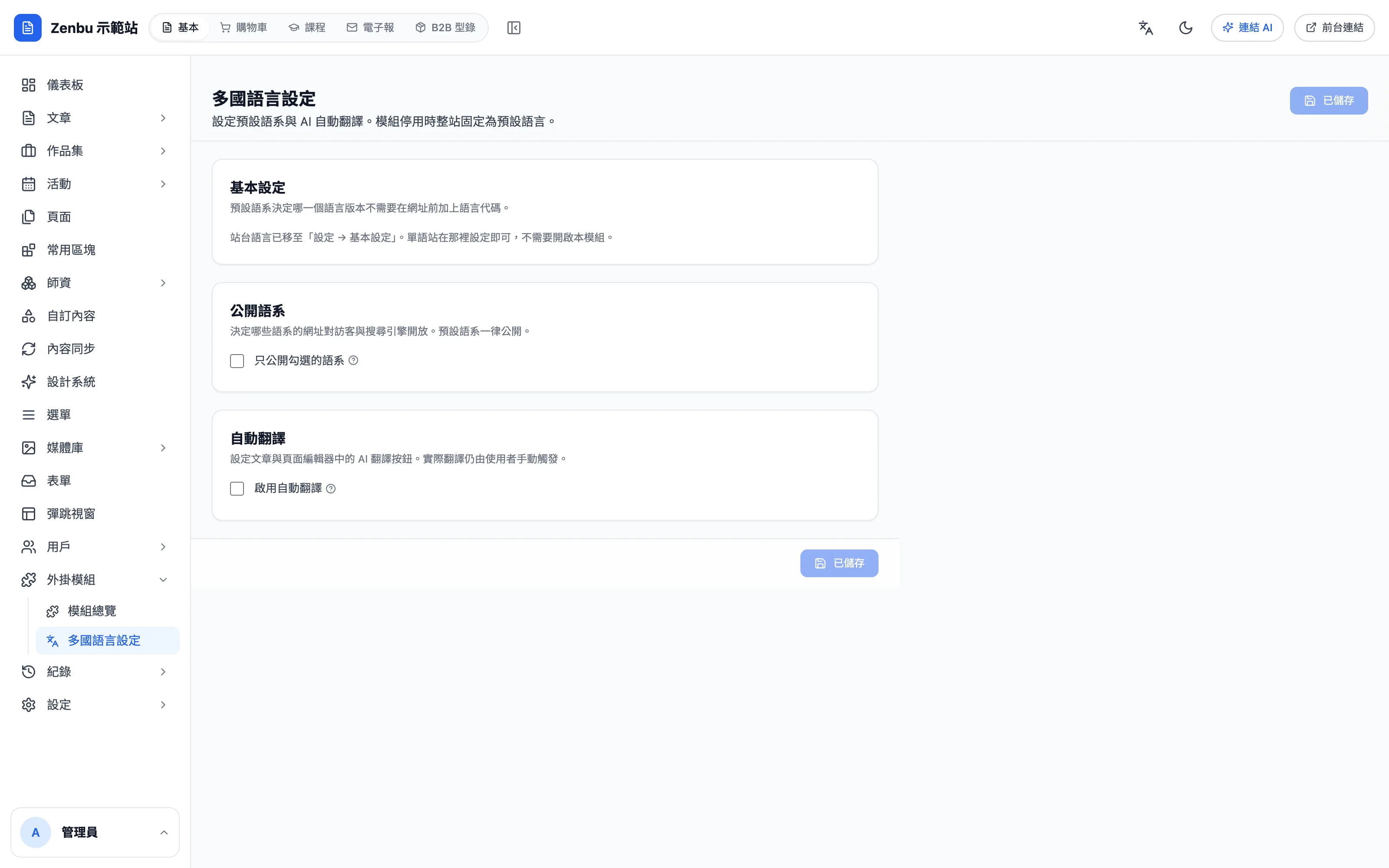Viewport: 1389px width, 868px height.
Task: Open 儀表板 dashboard icon
Action: 29,85
